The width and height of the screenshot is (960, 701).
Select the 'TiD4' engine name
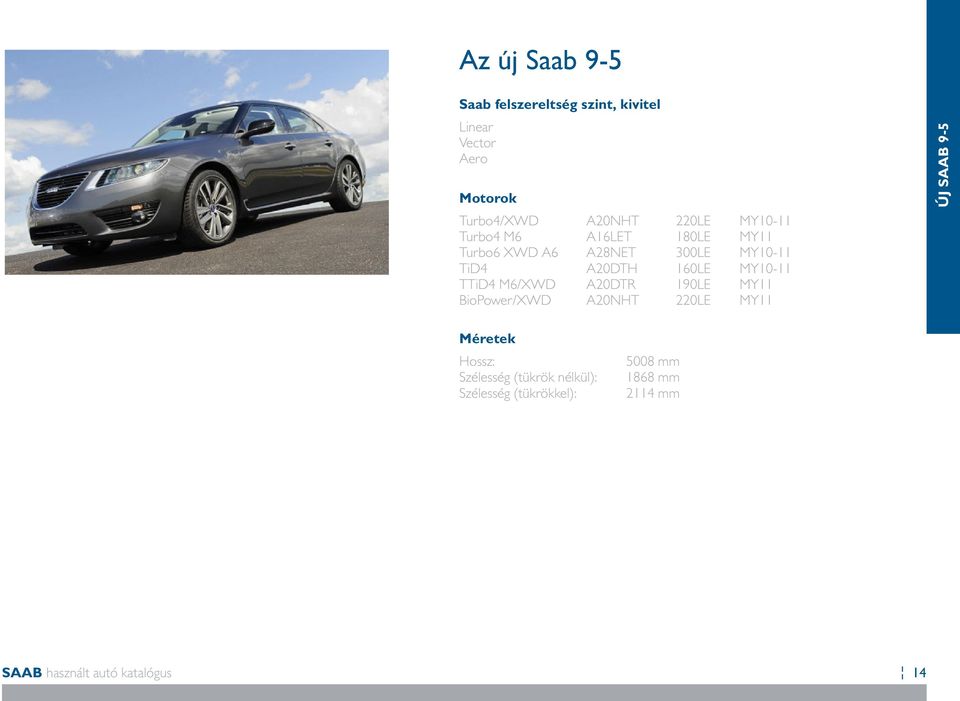pos(473,268)
